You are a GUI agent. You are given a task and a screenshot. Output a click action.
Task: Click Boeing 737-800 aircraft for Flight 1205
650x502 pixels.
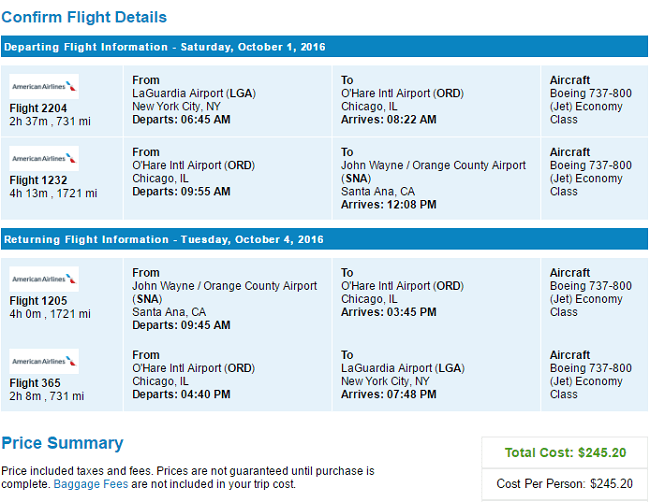(590, 286)
